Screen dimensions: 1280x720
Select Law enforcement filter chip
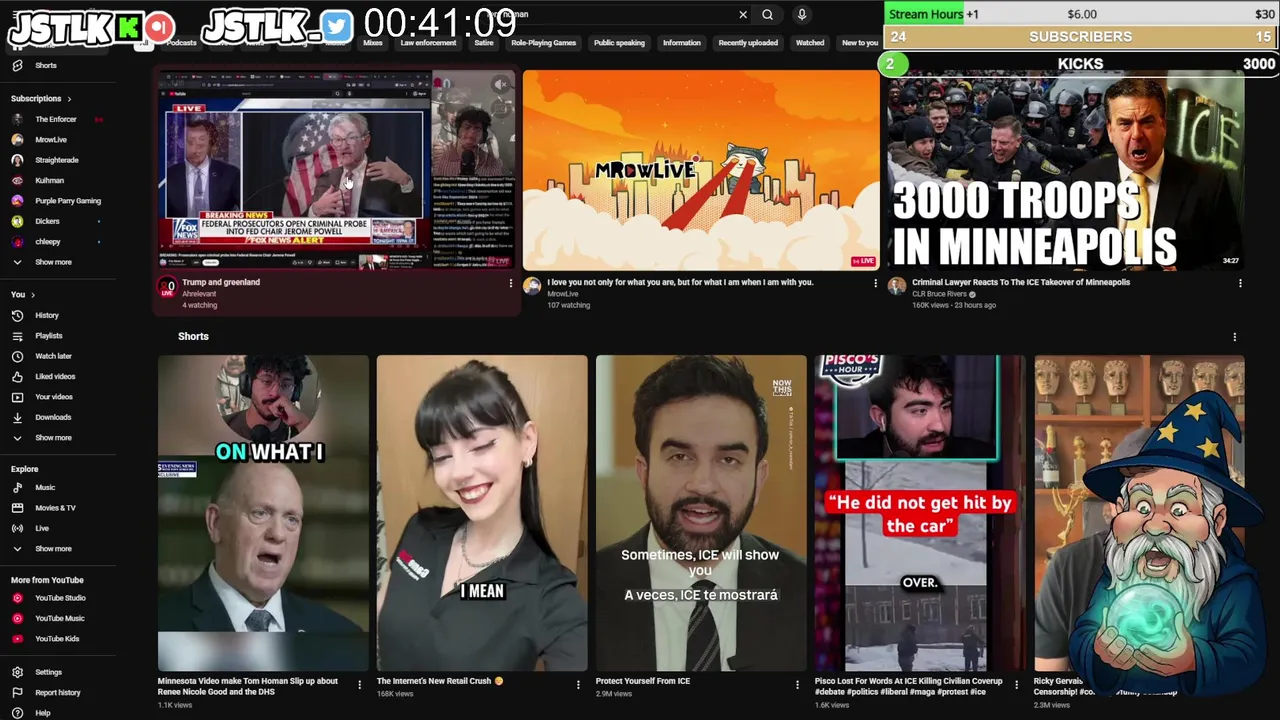click(x=428, y=43)
